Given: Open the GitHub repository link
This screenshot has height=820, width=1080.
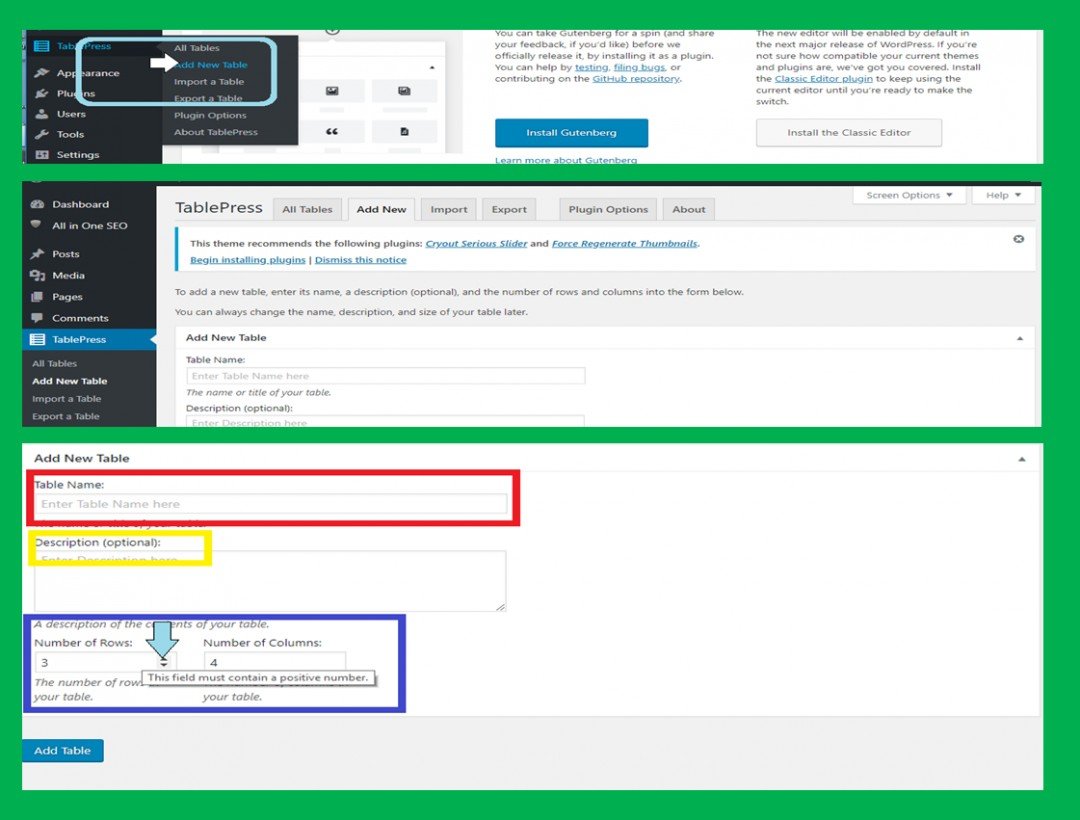Looking at the screenshot, I should [636, 78].
